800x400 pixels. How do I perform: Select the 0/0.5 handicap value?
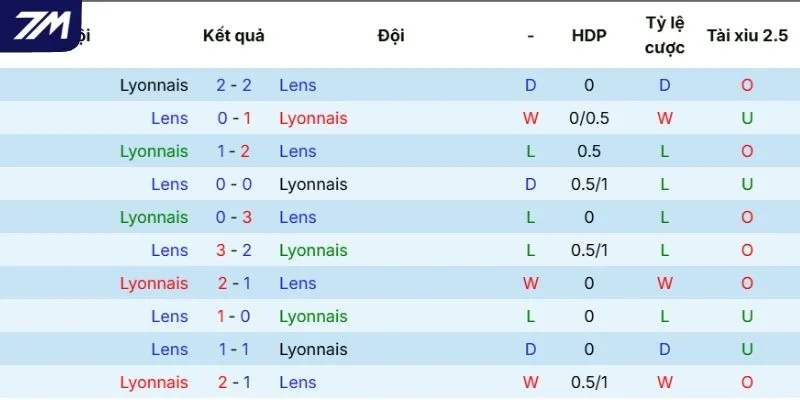pos(589,118)
